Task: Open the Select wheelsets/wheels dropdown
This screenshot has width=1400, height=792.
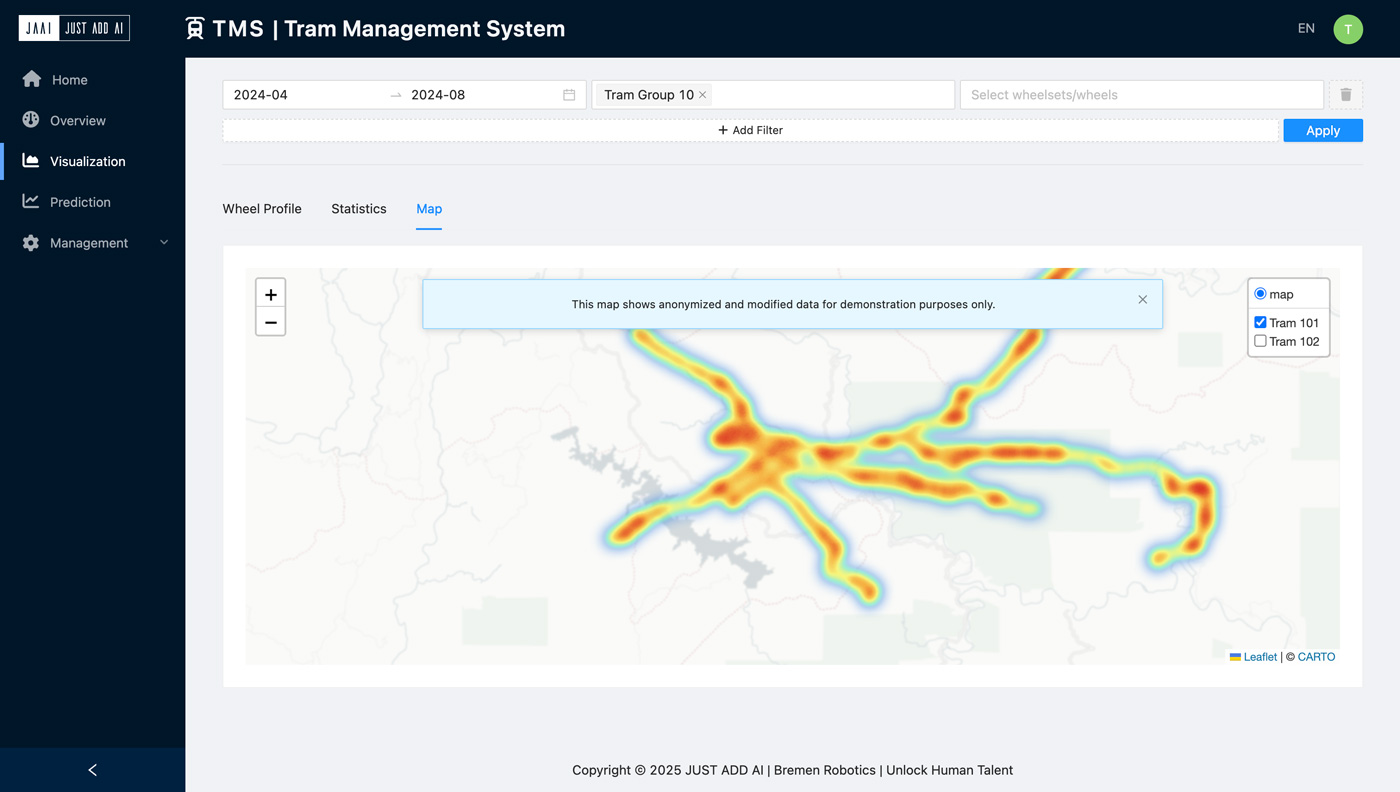Action: 1142,95
